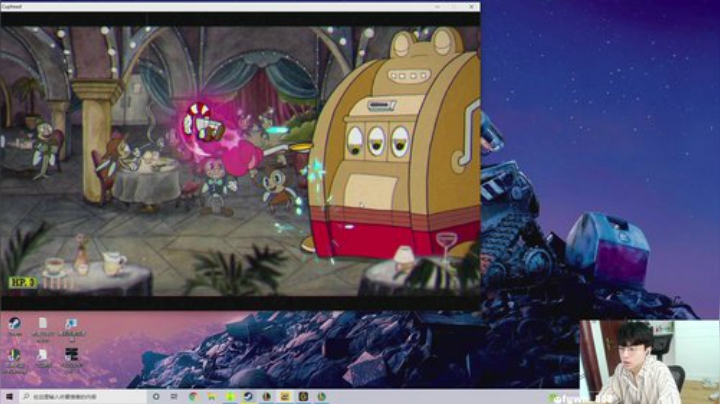Open the Steam shortcut on the desktop
The height and width of the screenshot is (404, 720).
[14, 327]
